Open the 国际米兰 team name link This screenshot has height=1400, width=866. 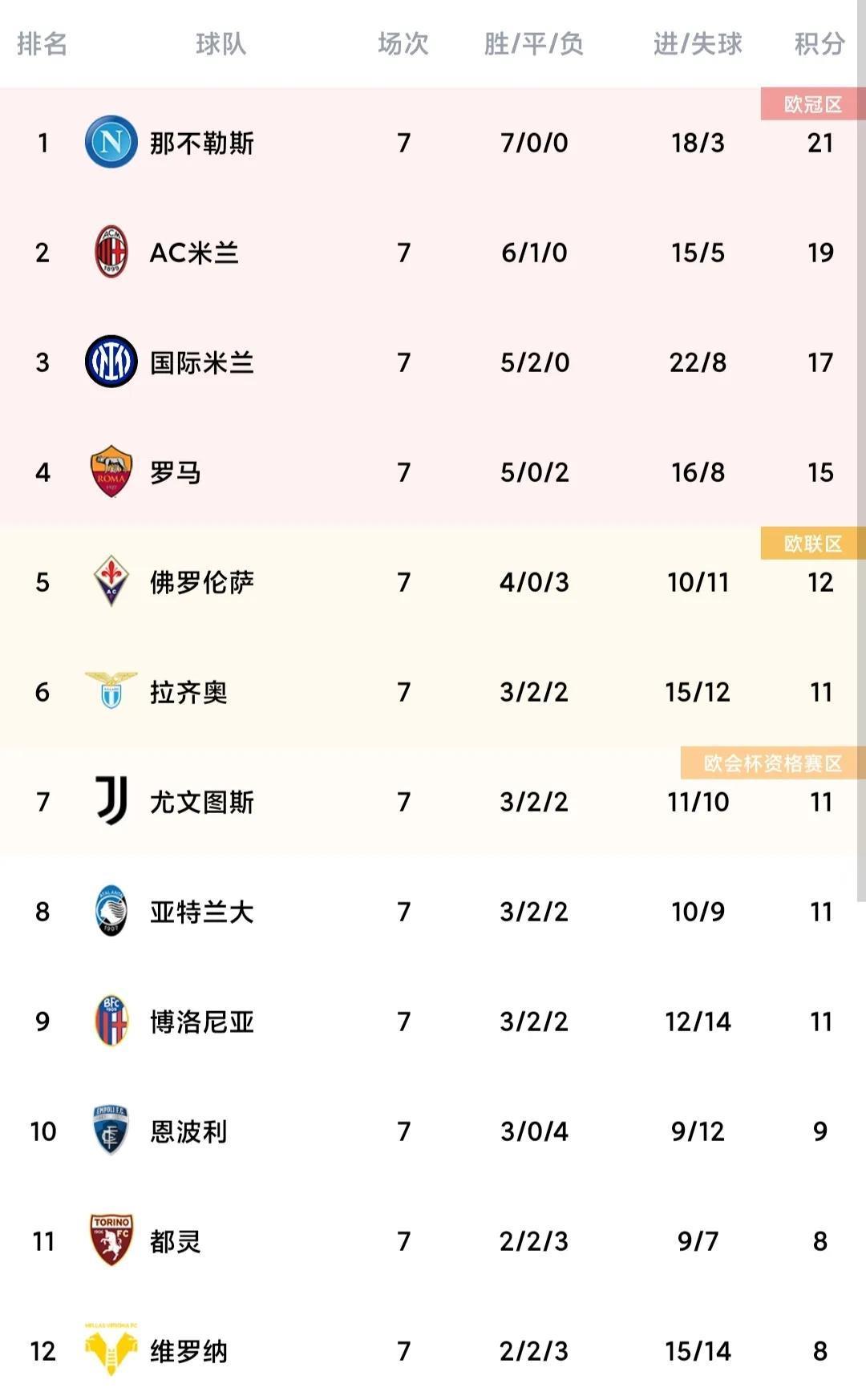tap(202, 362)
